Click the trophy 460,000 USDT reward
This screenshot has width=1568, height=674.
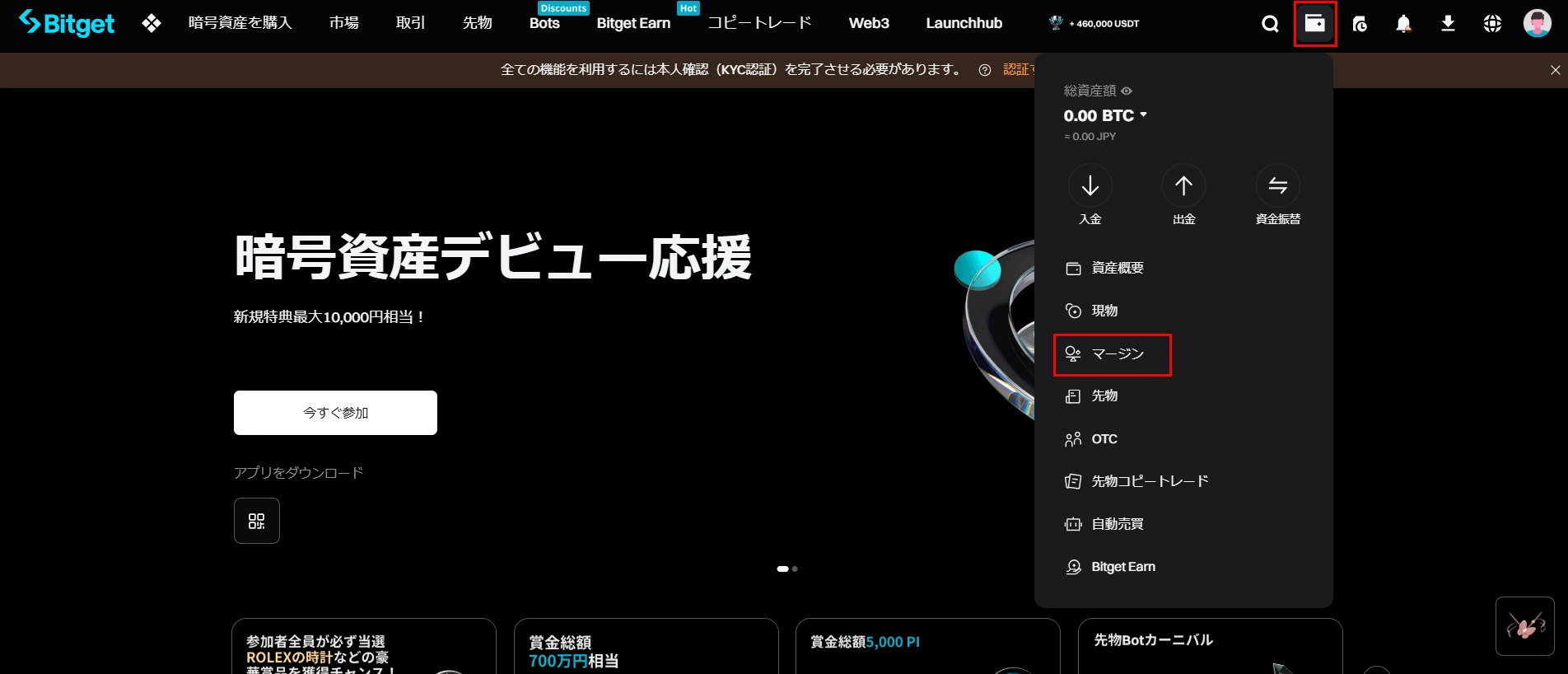click(x=1094, y=23)
